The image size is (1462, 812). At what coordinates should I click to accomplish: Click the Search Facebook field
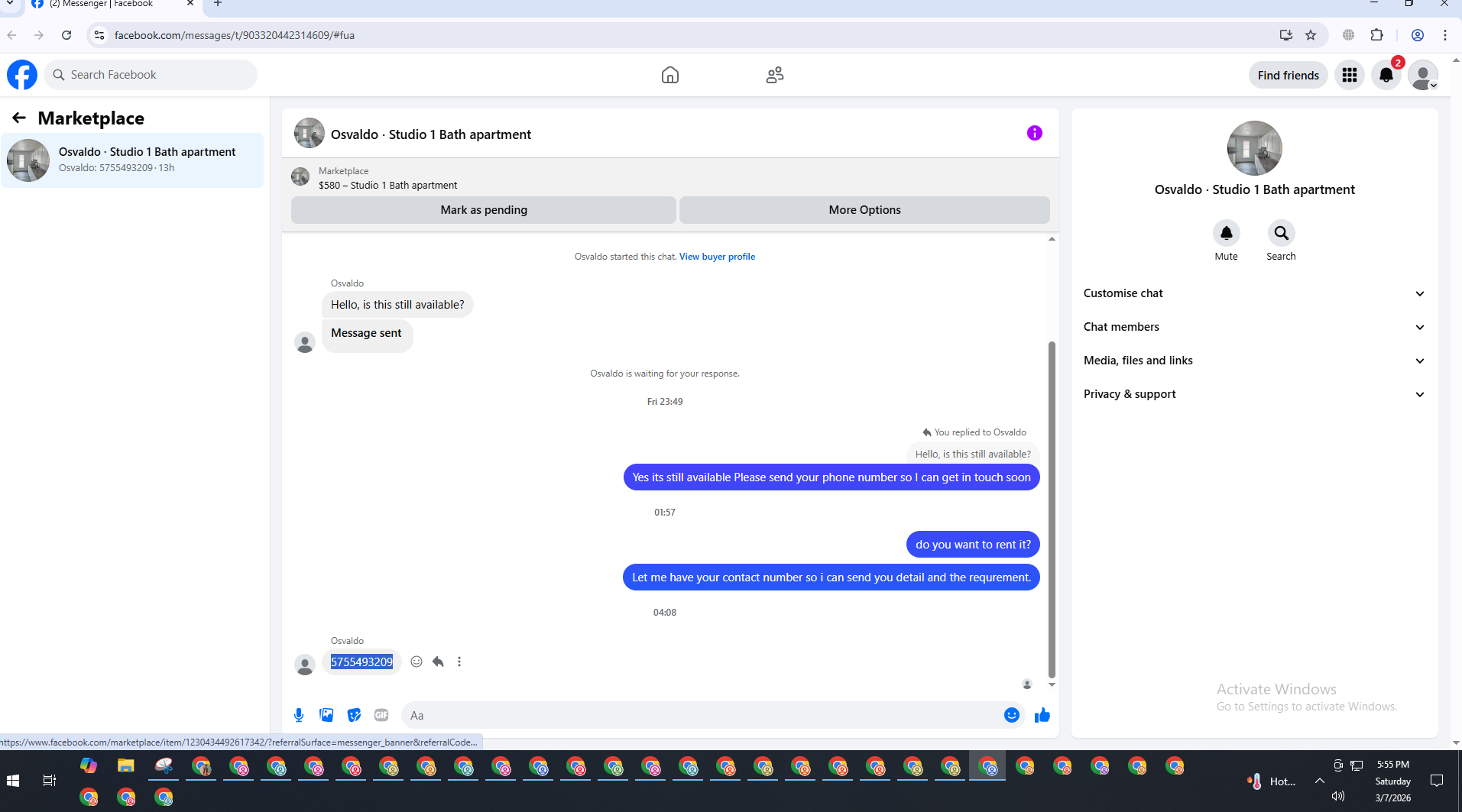(151, 75)
